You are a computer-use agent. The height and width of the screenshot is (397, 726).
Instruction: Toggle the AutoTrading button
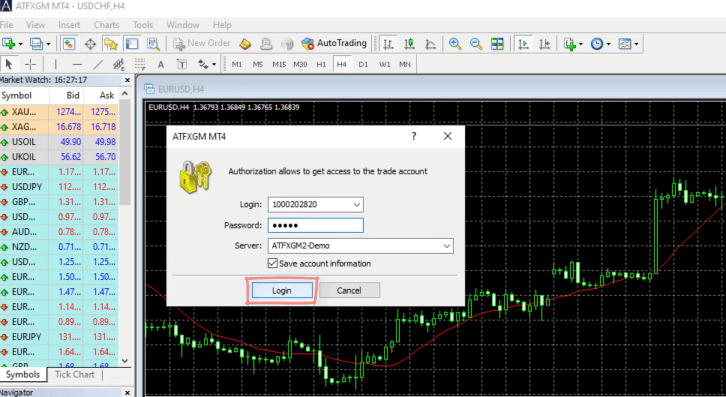(x=334, y=44)
